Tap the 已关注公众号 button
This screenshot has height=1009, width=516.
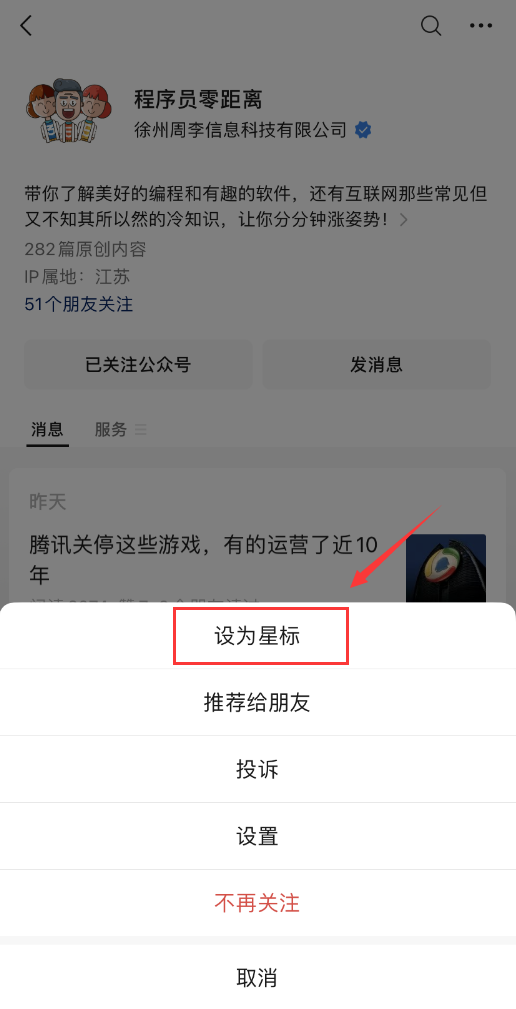tap(138, 364)
